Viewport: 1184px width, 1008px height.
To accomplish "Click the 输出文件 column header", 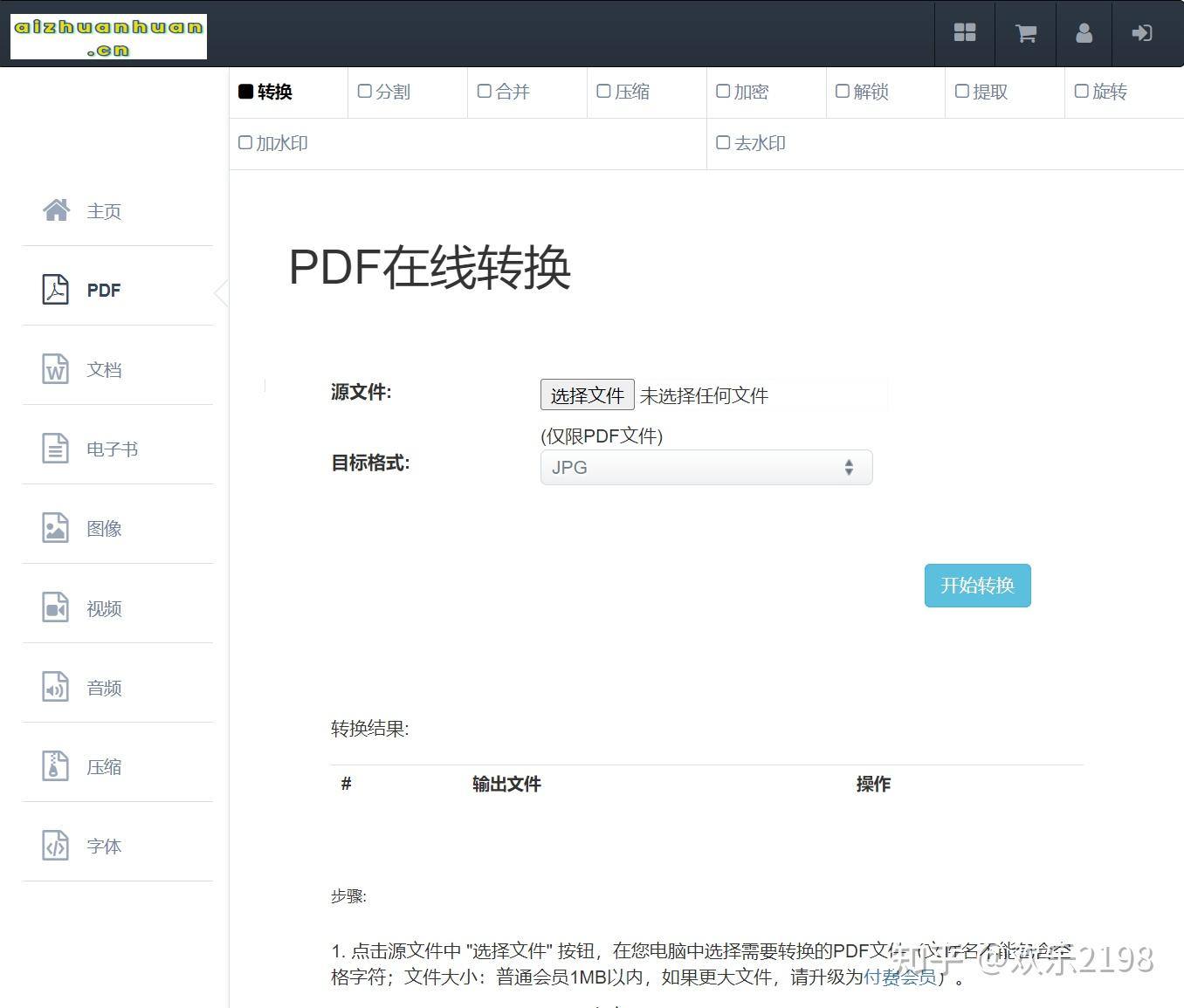I will [x=506, y=785].
